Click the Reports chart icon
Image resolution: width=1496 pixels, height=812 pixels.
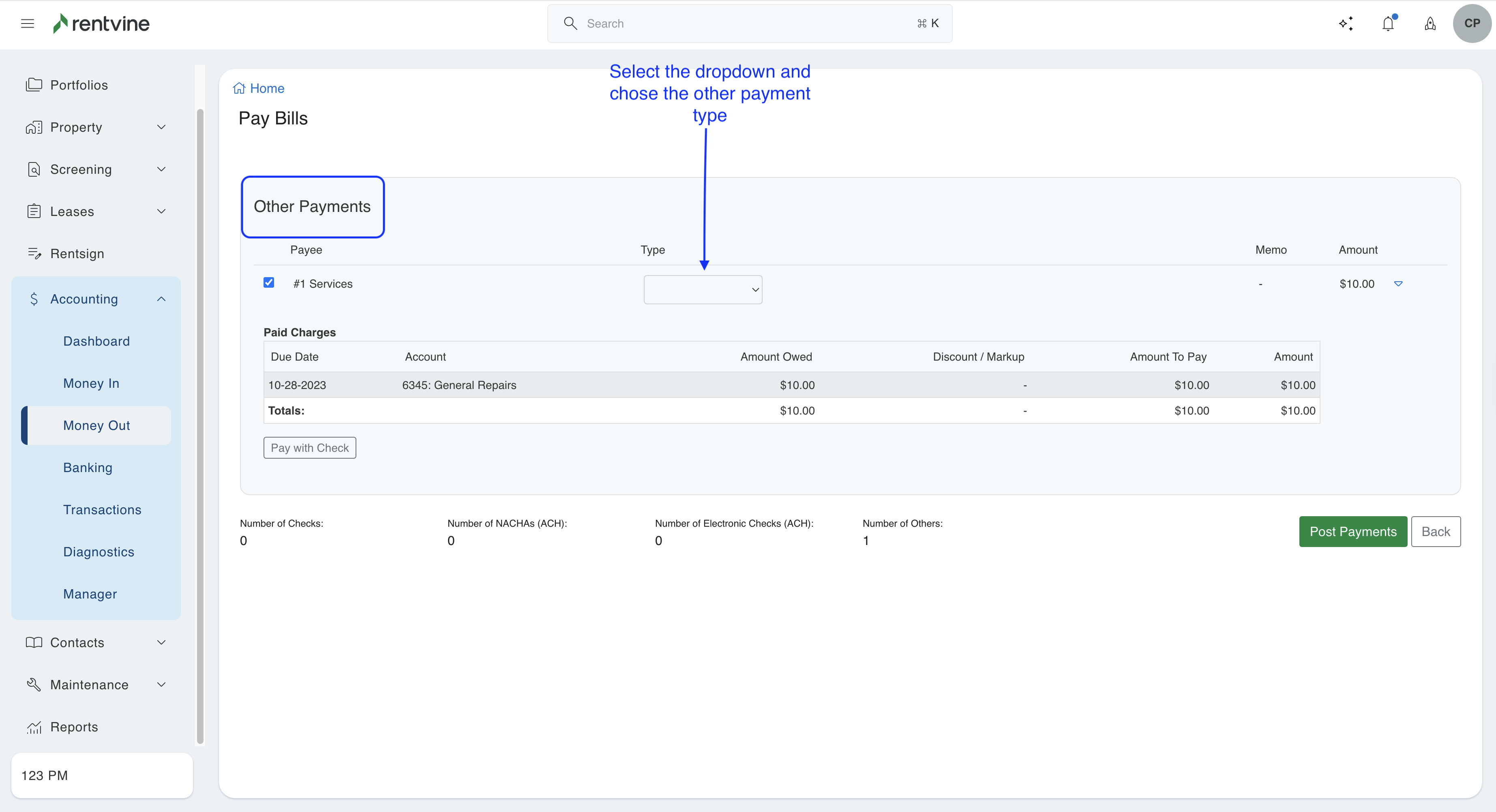click(x=34, y=727)
